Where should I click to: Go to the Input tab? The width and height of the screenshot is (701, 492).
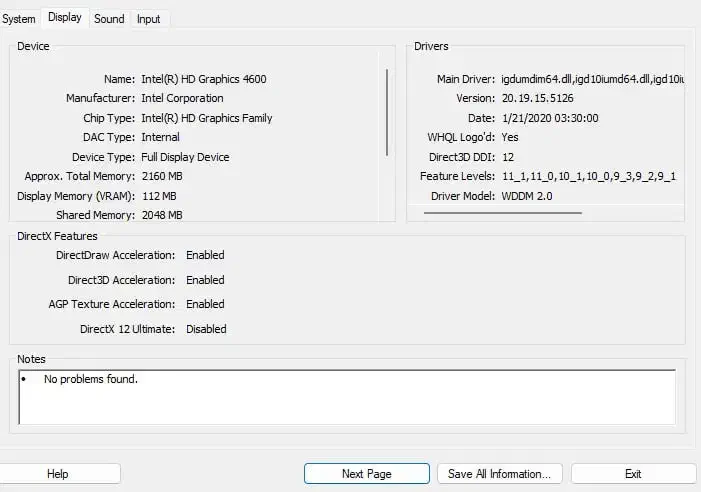[148, 19]
